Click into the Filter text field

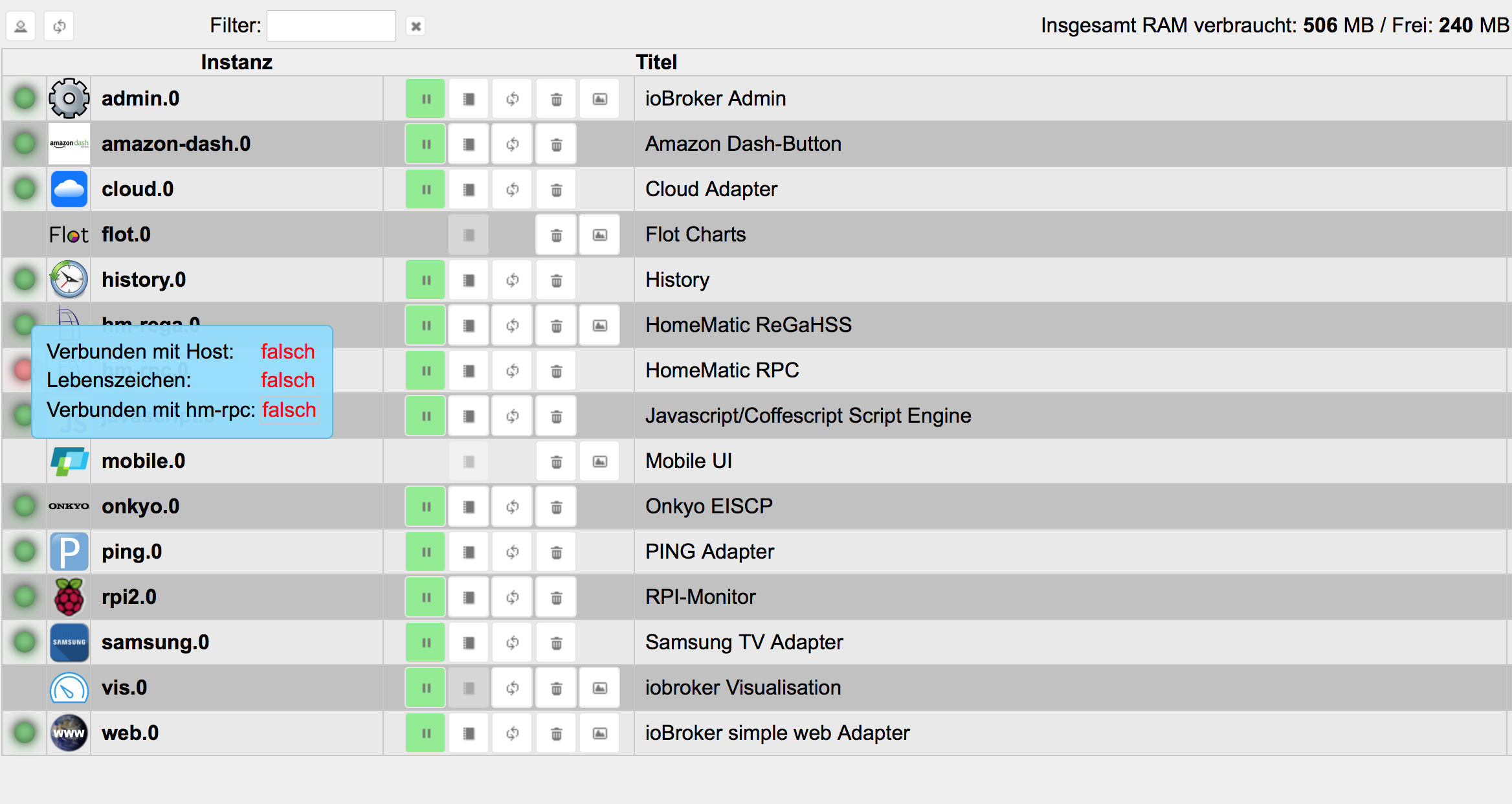click(331, 26)
